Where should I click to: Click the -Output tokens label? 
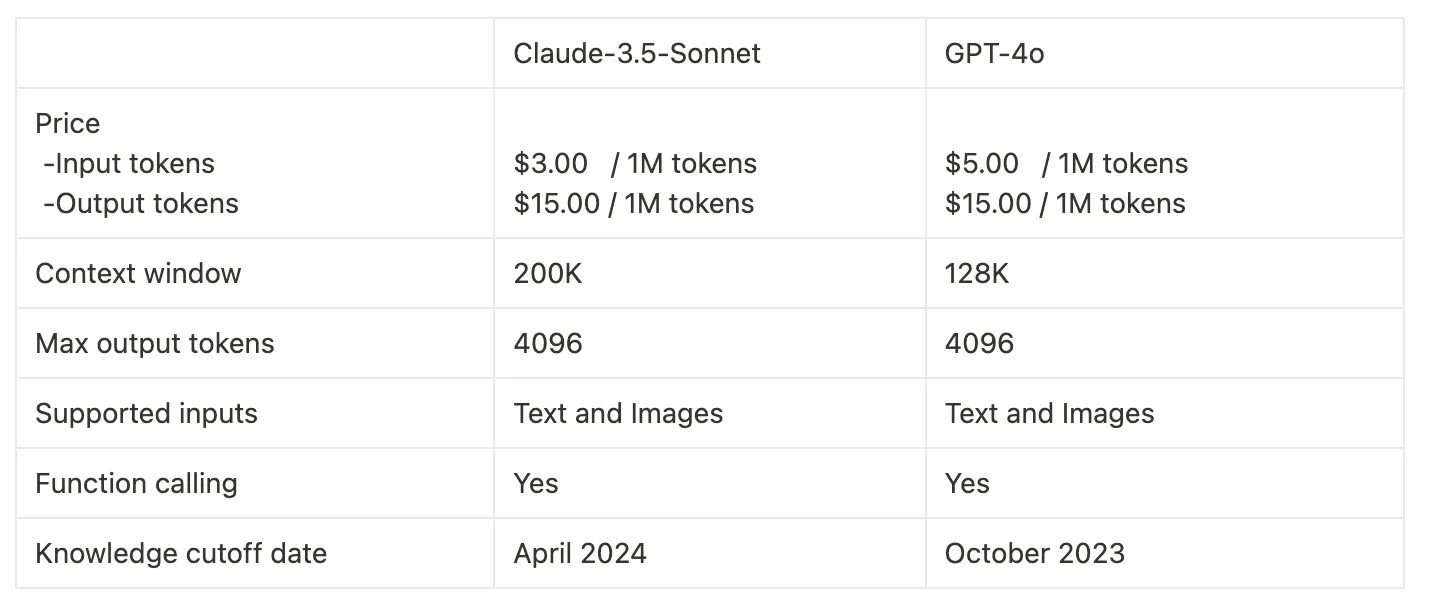coord(140,204)
